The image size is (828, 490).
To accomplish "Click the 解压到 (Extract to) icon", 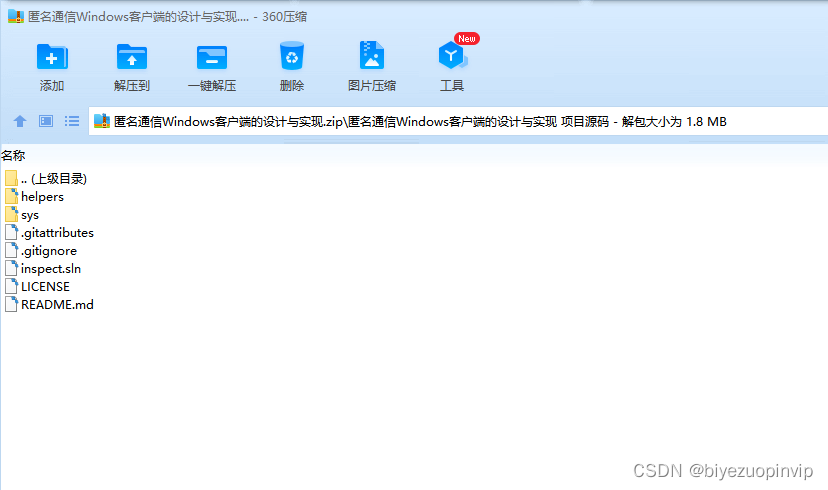I will click(131, 56).
